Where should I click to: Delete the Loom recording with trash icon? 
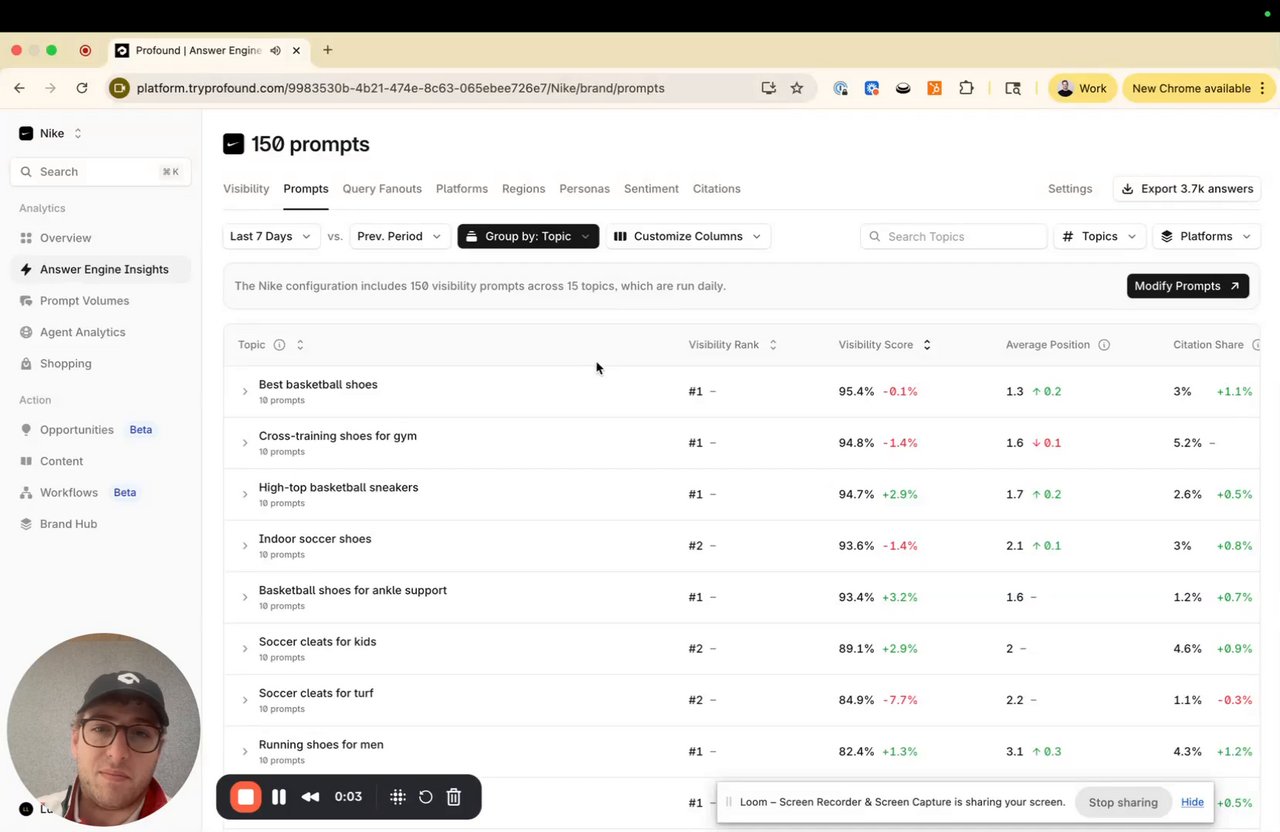point(453,797)
